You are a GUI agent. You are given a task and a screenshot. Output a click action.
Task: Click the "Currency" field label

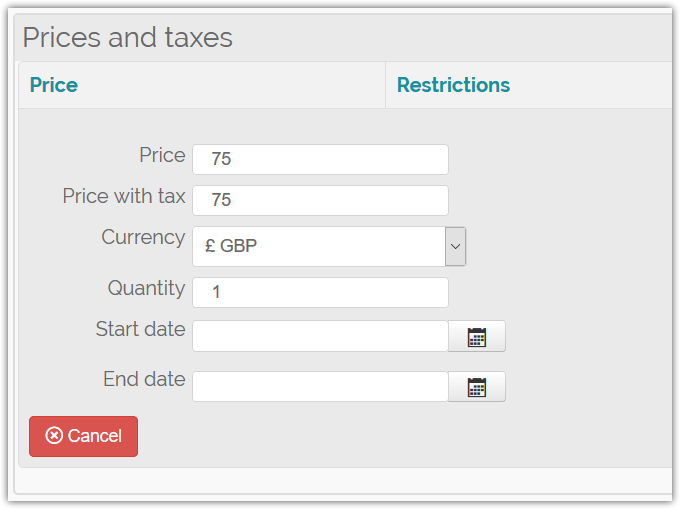pos(143,237)
